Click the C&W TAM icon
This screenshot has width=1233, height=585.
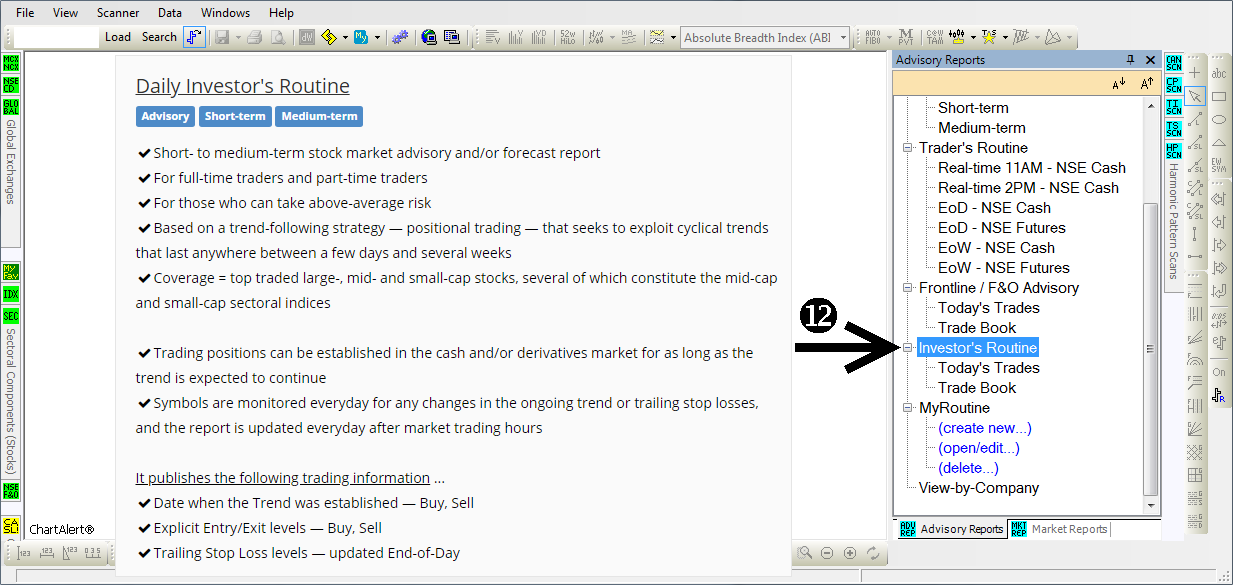pos(934,37)
